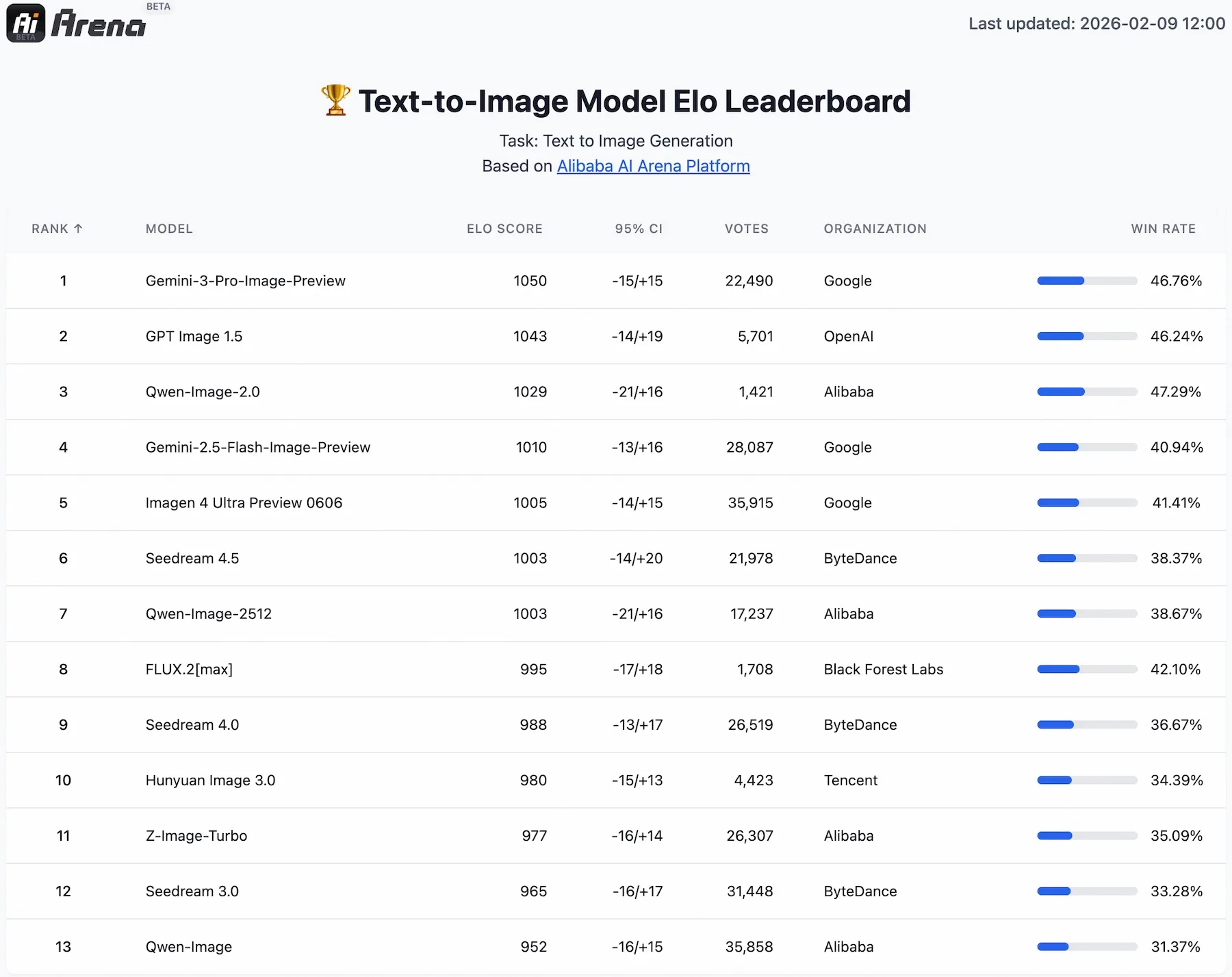Toggle sort direction on RANK column

(57, 228)
